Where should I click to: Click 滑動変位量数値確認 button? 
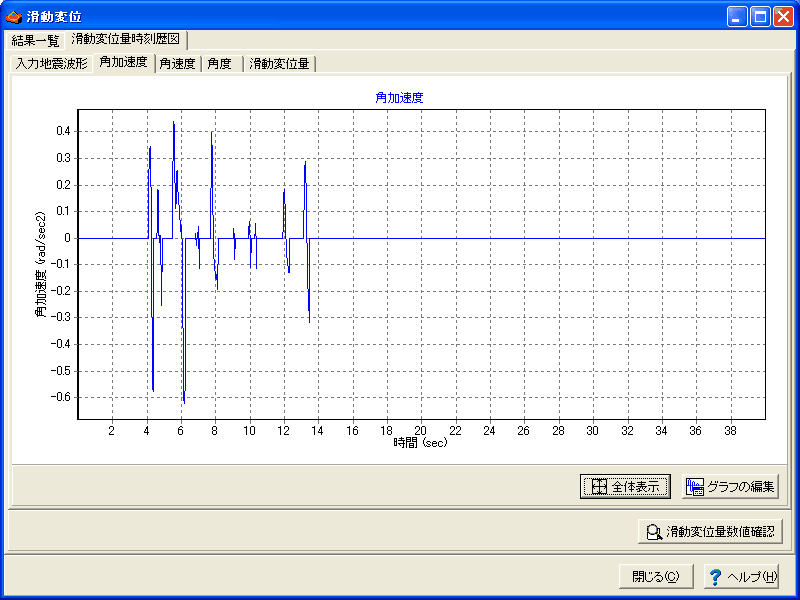coord(710,532)
